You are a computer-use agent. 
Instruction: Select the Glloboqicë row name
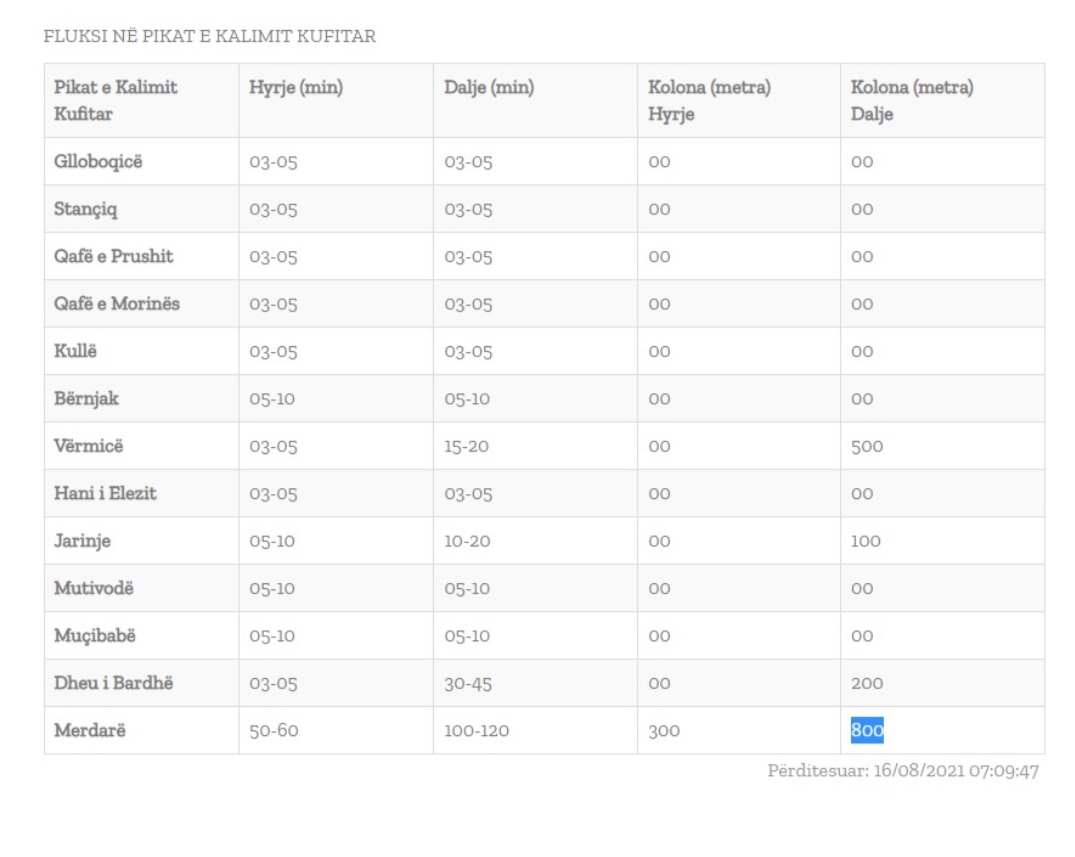(x=98, y=161)
